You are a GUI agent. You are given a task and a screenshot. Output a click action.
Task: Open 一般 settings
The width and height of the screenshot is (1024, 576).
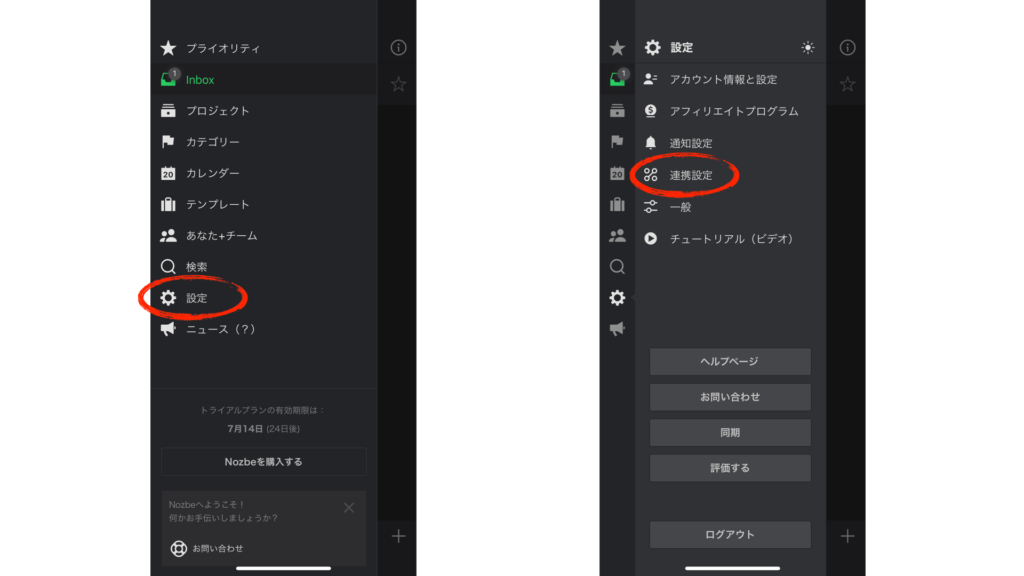pyautogui.click(x=730, y=207)
